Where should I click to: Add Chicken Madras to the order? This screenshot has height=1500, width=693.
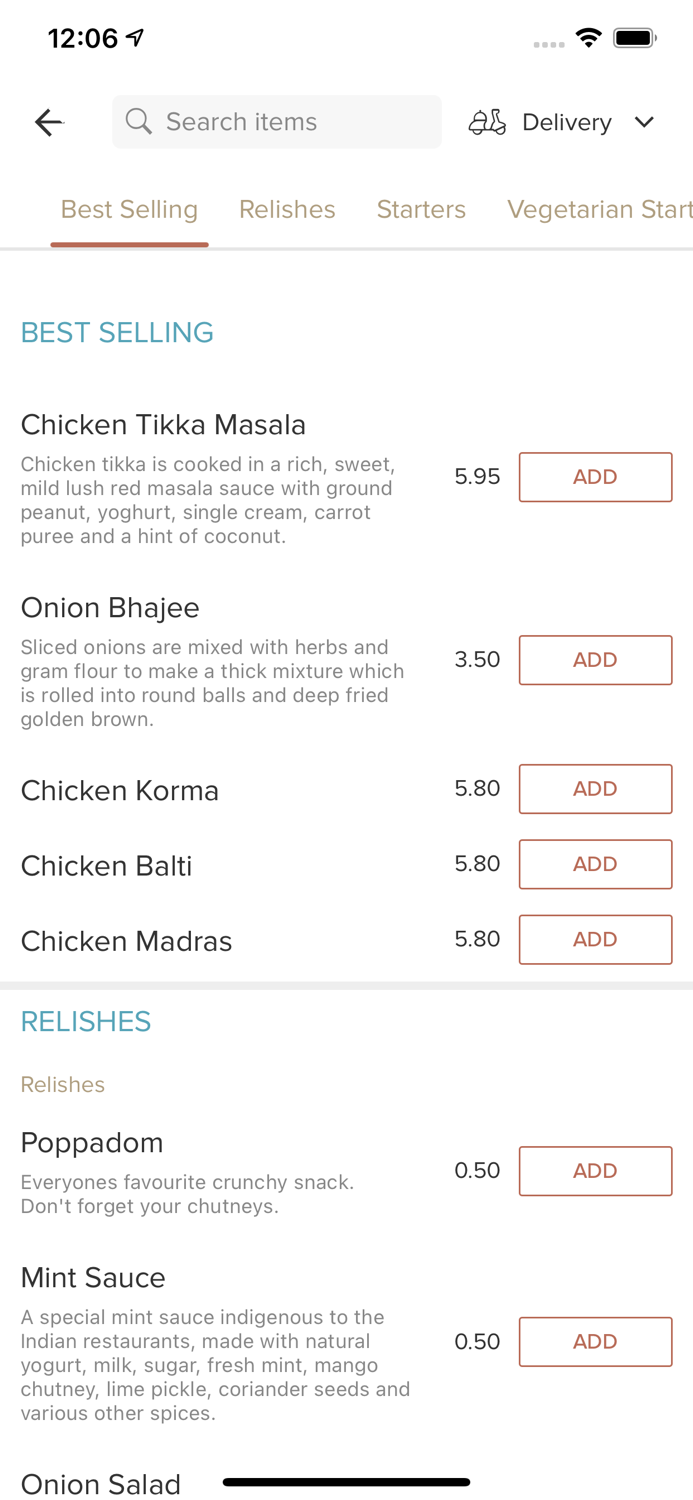coord(595,939)
